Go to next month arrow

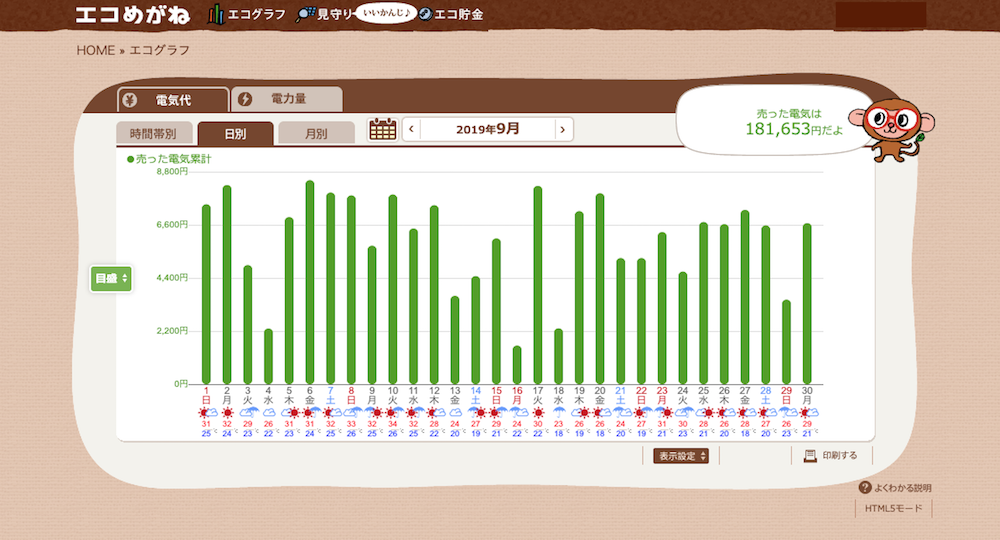click(x=564, y=129)
